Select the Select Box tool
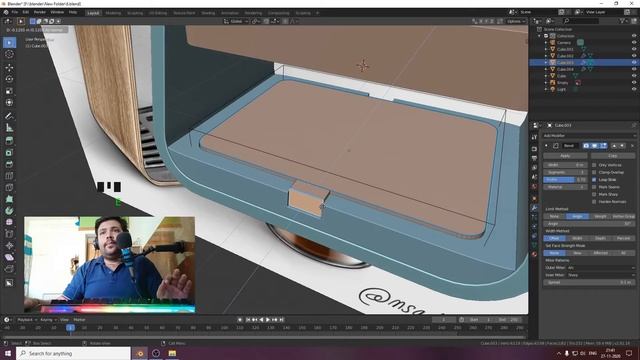The image size is (640, 360). coord(9,42)
